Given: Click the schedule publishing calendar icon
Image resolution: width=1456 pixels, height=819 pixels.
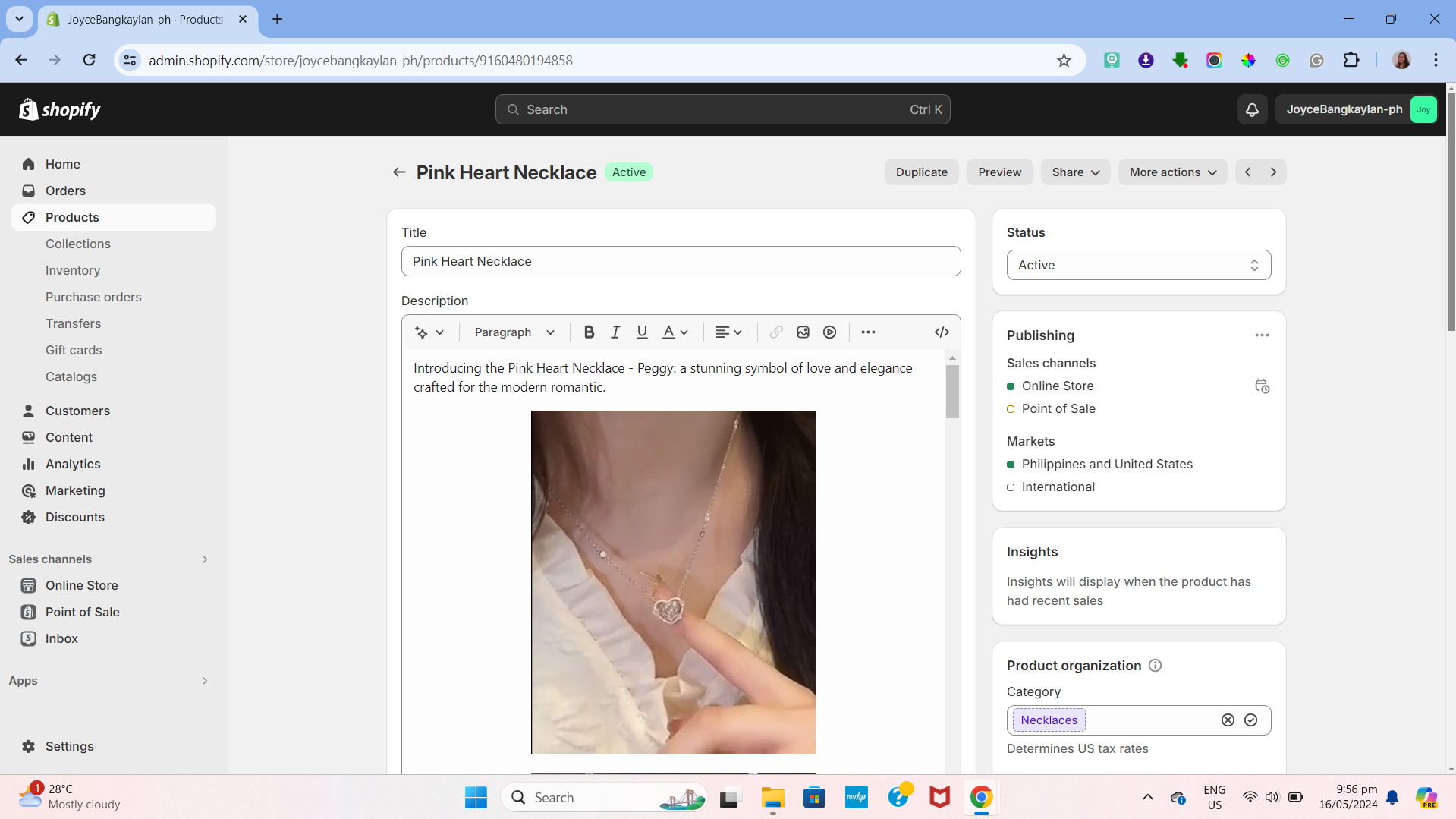Looking at the screenshot, I should pos(1262,386).
